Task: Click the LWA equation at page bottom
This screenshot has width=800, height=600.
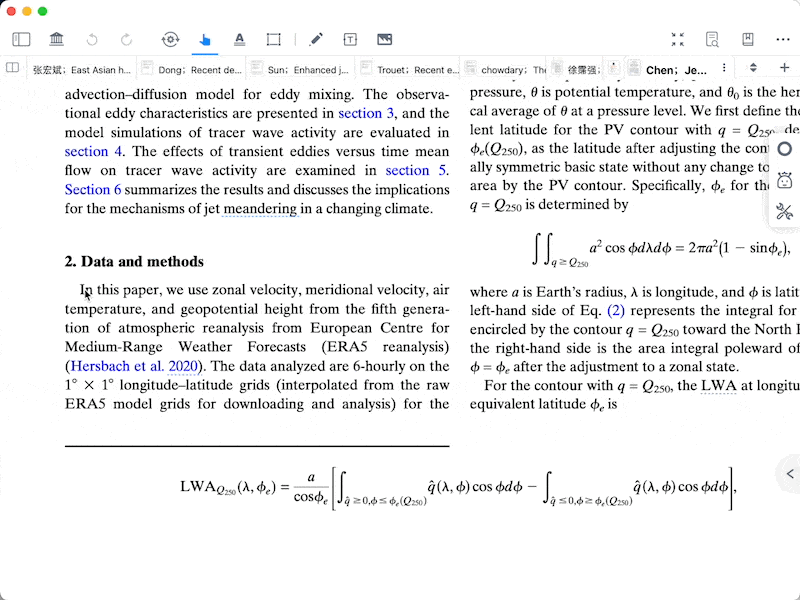Action: tap(458, 487)
